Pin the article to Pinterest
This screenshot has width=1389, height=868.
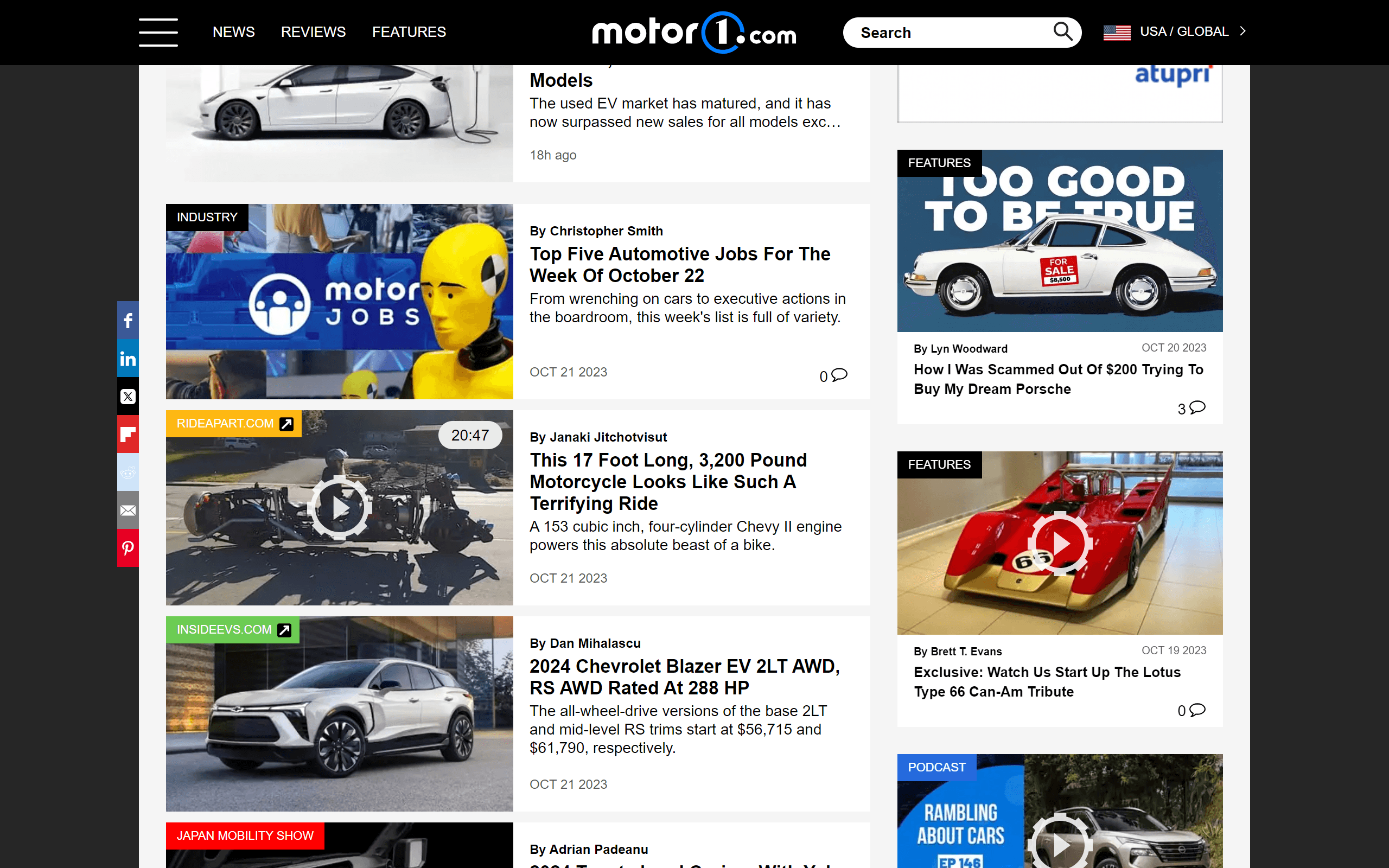tap(128, 548)
